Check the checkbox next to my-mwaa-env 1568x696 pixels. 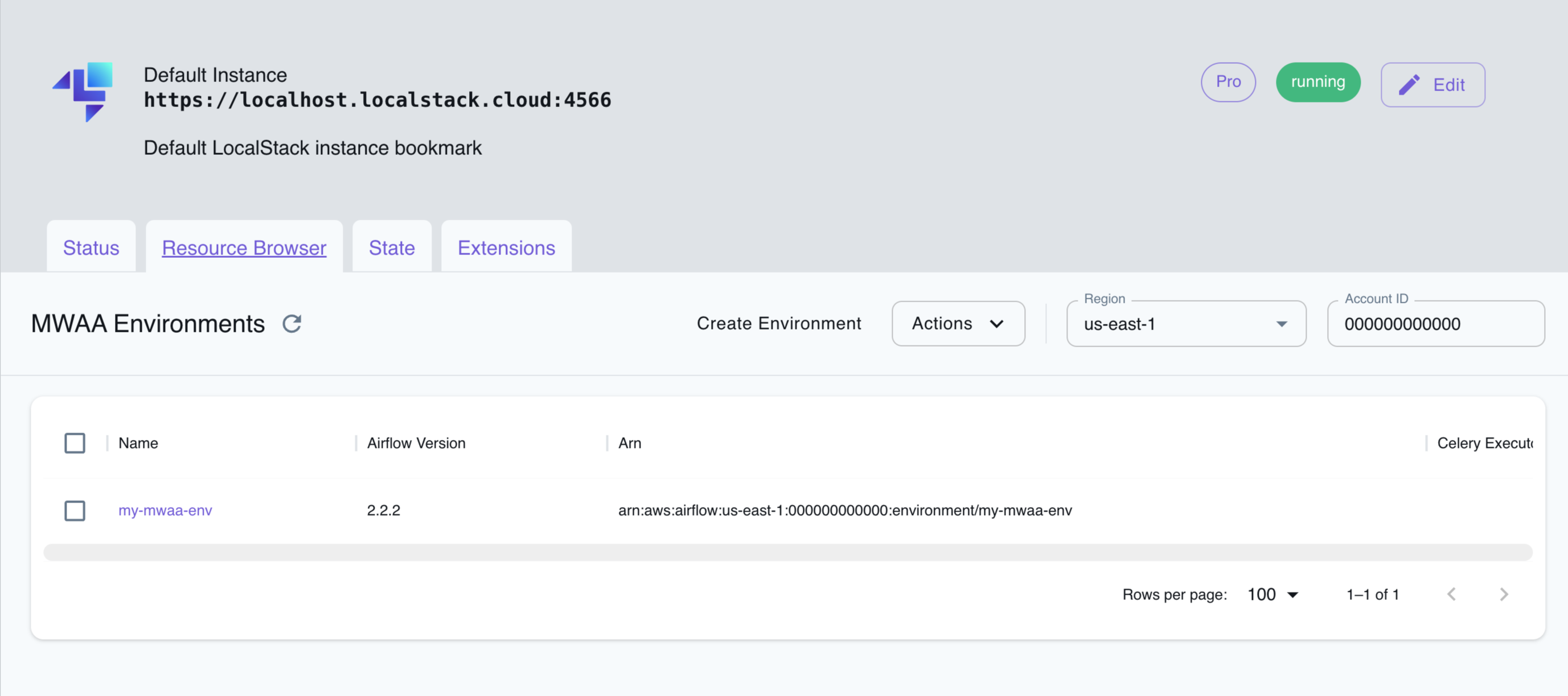click(74, 510)
